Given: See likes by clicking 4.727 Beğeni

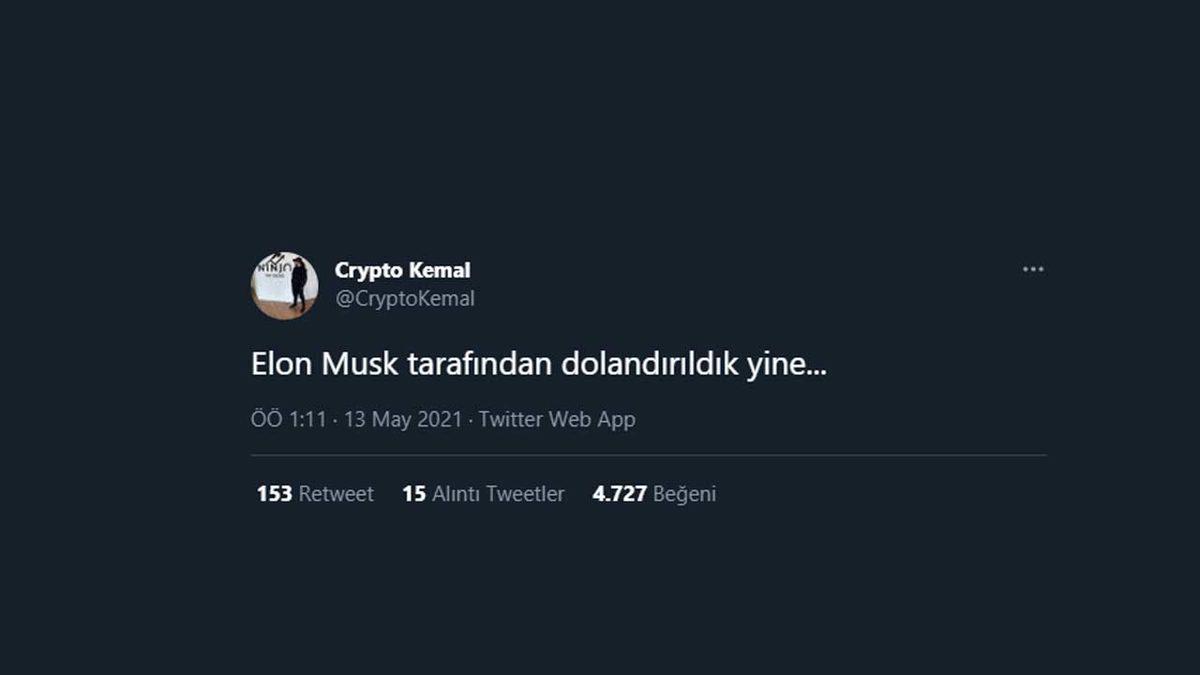Looking at the screenshot, I should (x=654, y=493).
